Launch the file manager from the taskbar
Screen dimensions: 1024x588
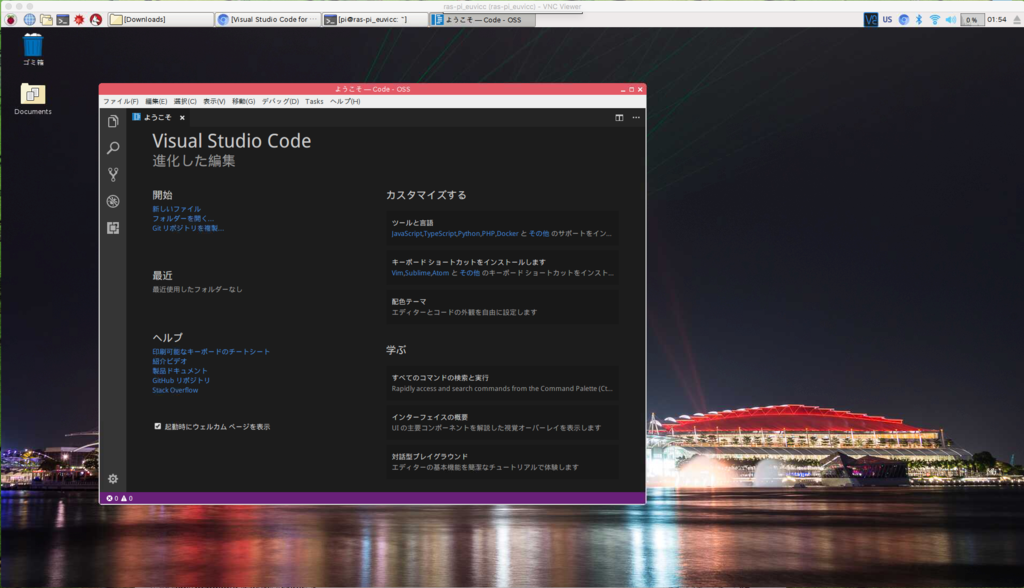46,20
